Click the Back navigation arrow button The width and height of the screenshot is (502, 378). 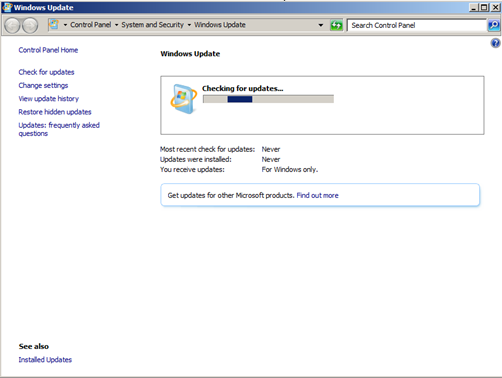coord(13,26)
